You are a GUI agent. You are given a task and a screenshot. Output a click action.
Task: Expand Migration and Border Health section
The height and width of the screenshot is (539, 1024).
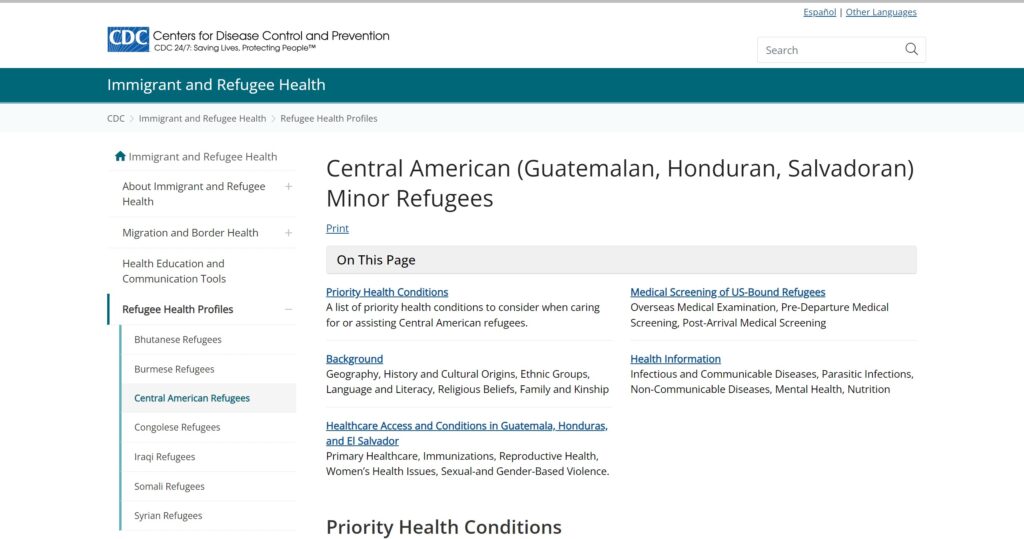288,233
